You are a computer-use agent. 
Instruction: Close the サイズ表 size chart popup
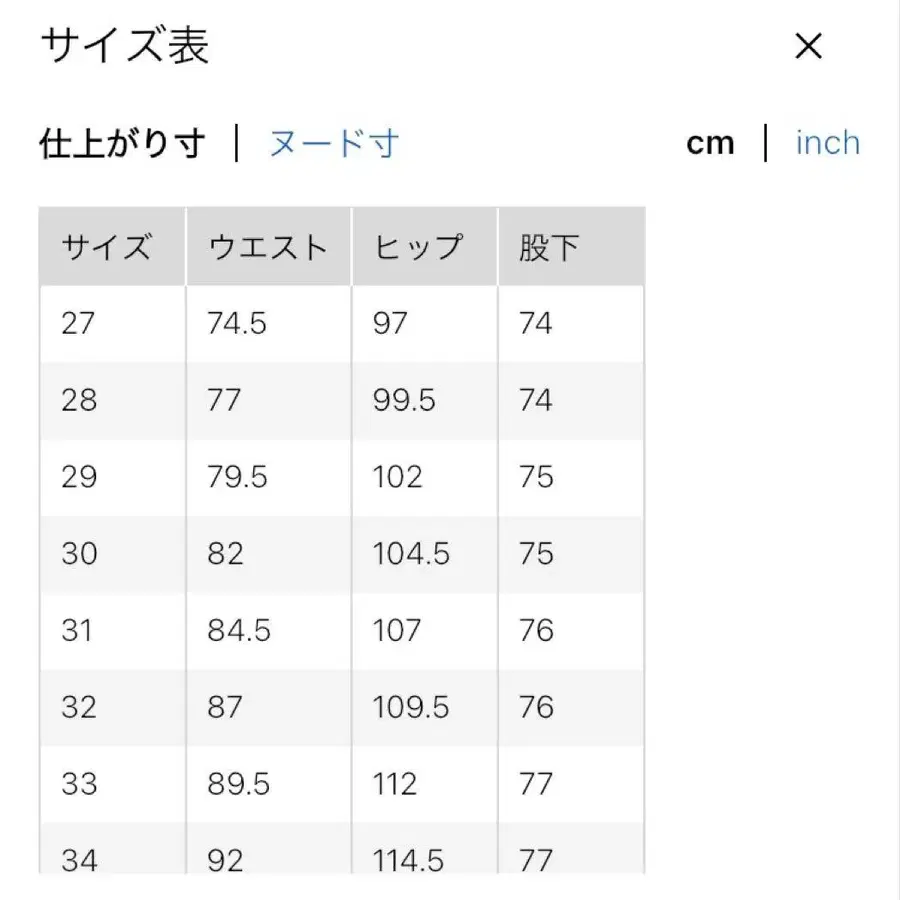pyautogui.click(x=807, y=46)
